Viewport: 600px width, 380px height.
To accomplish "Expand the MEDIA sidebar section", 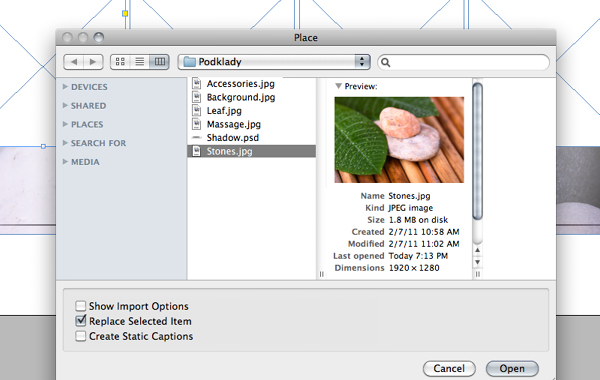I will coord(65,162).
